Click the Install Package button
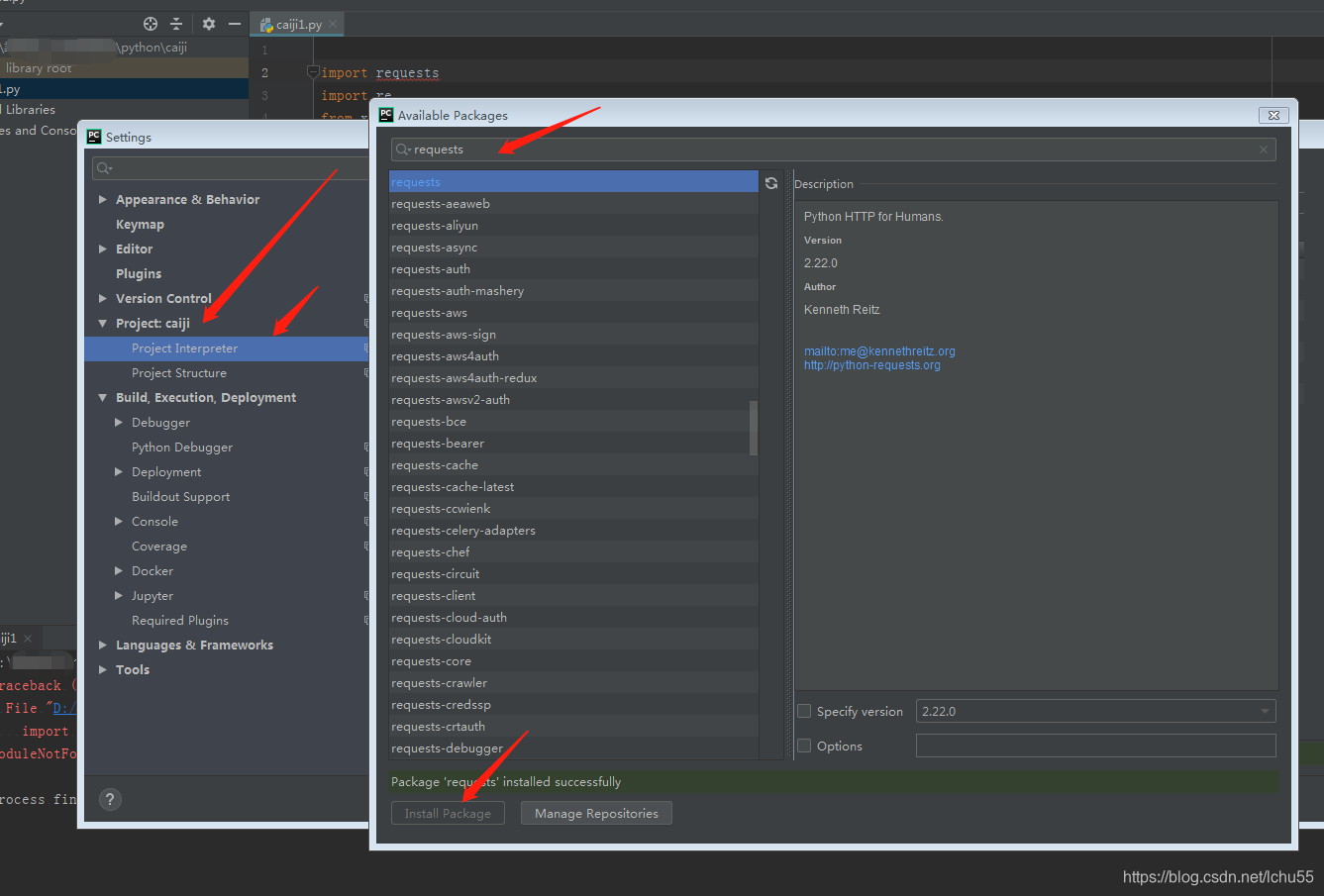The image size is (1324, 896). point(448,813)
